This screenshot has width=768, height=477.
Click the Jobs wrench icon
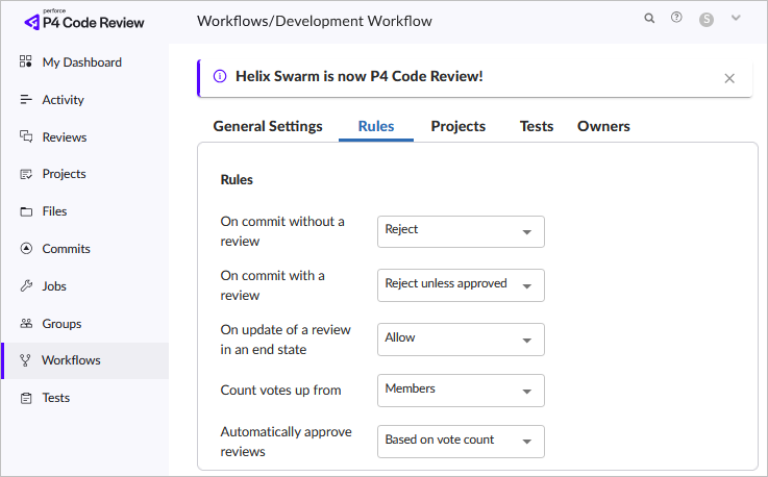pyautogui.click(x=26, y=286)
